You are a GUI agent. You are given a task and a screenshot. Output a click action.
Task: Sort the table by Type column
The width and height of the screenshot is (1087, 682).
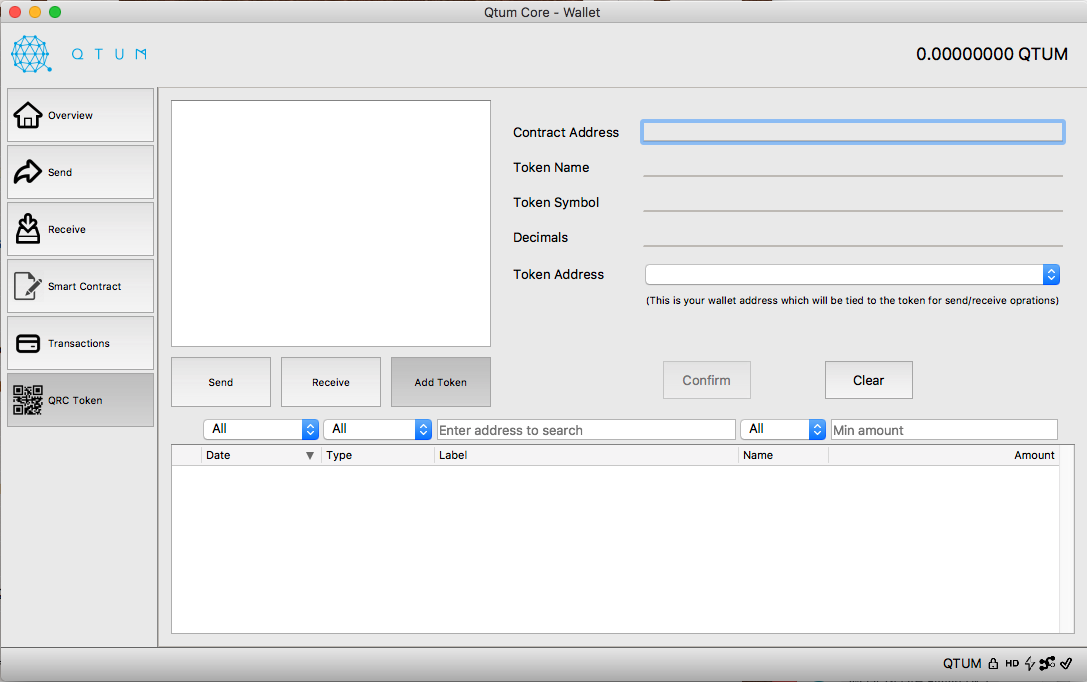(x=378, y=455)
